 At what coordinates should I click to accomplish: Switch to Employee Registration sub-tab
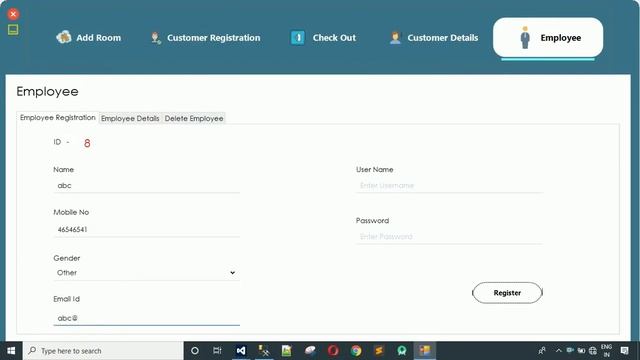(x=58, y=118)
